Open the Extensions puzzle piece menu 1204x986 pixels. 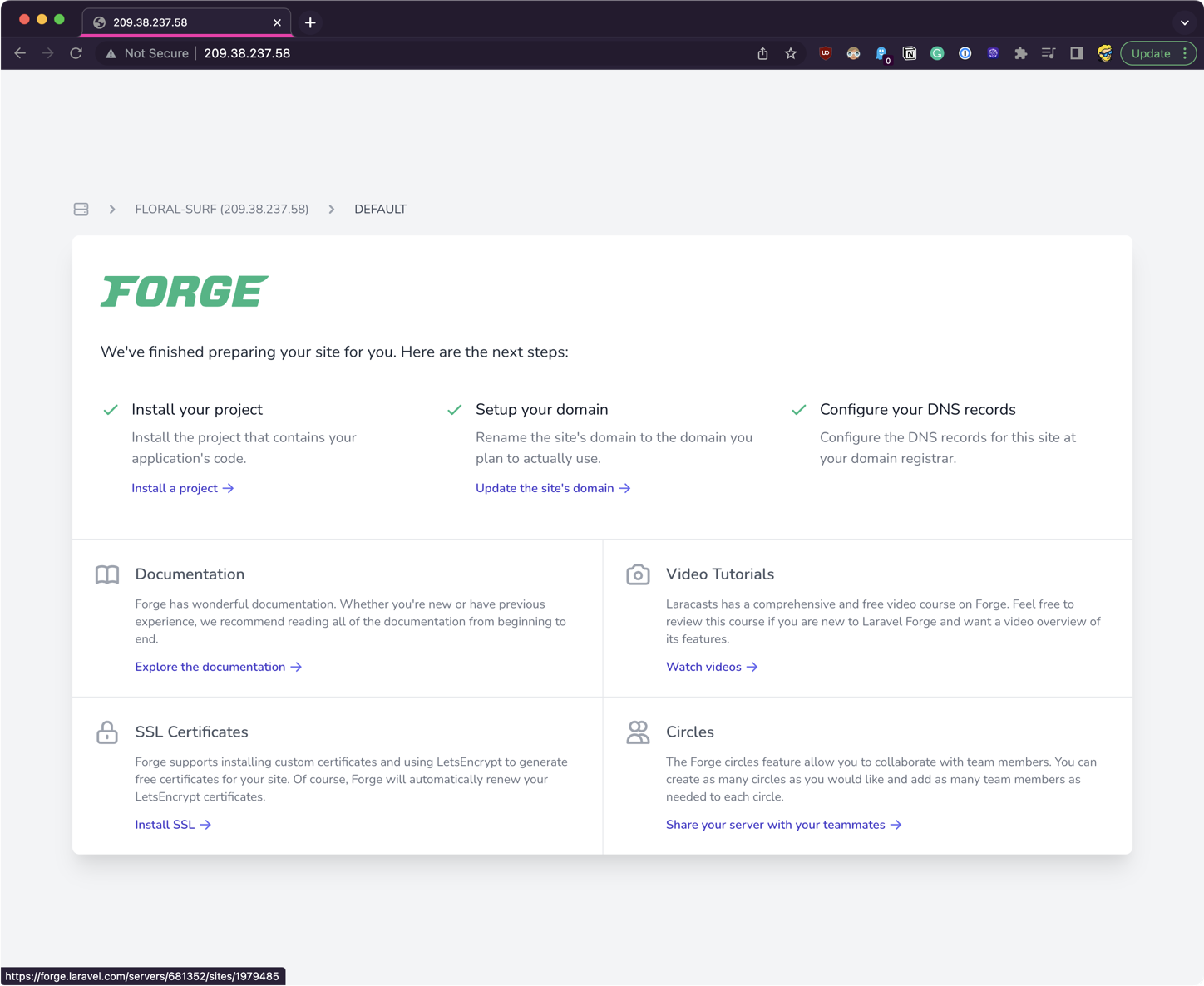point(1020,53)
